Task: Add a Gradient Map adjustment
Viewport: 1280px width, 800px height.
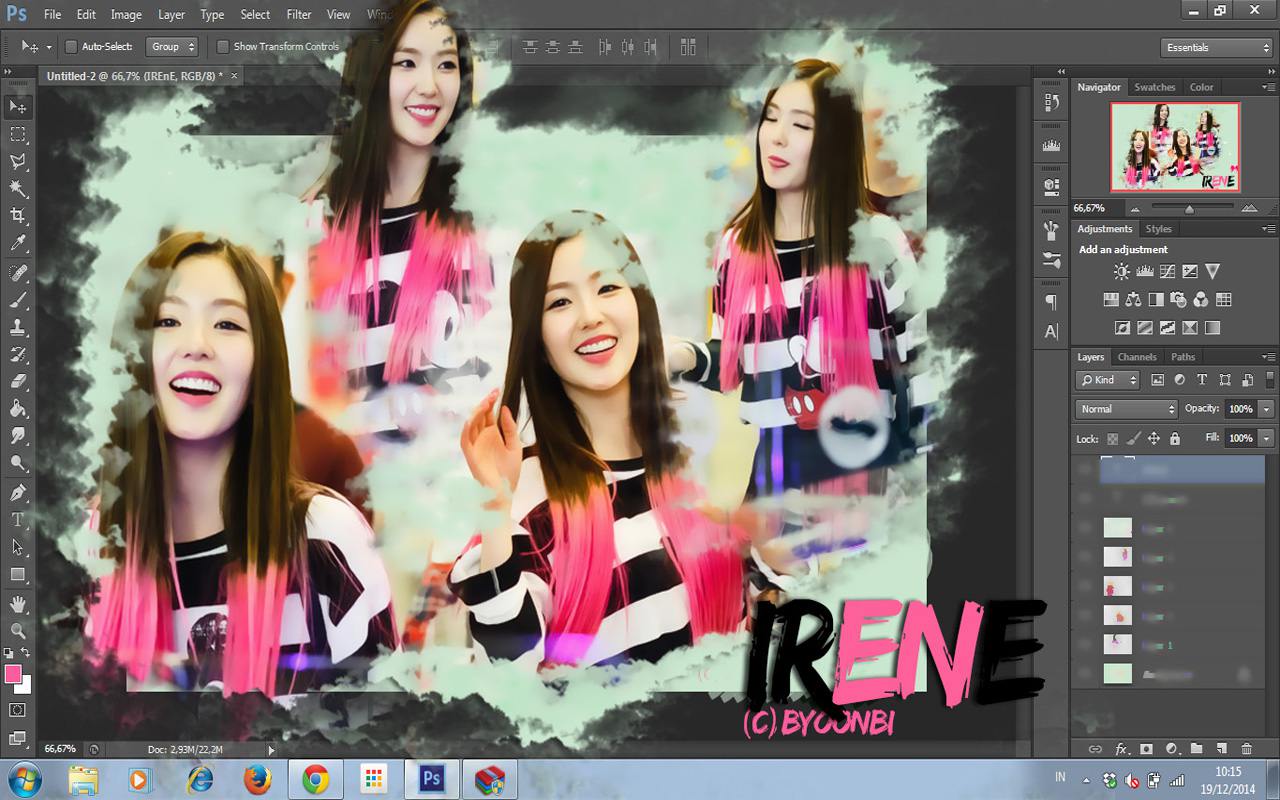Action: pyautogui.click(x=1212, y=327)
